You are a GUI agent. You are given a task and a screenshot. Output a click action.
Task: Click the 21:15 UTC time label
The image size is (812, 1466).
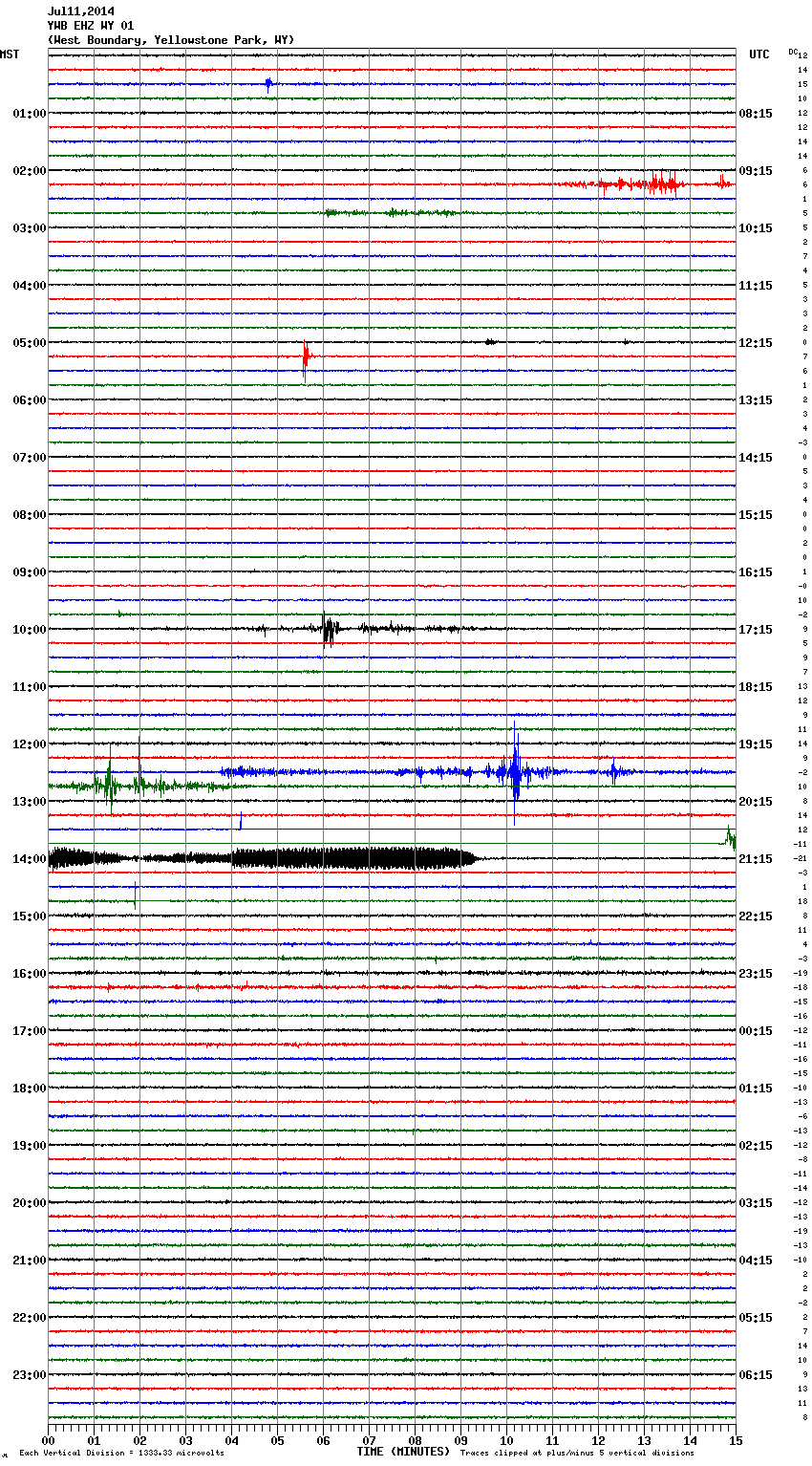pyautogui.click(x=756, y=859)
